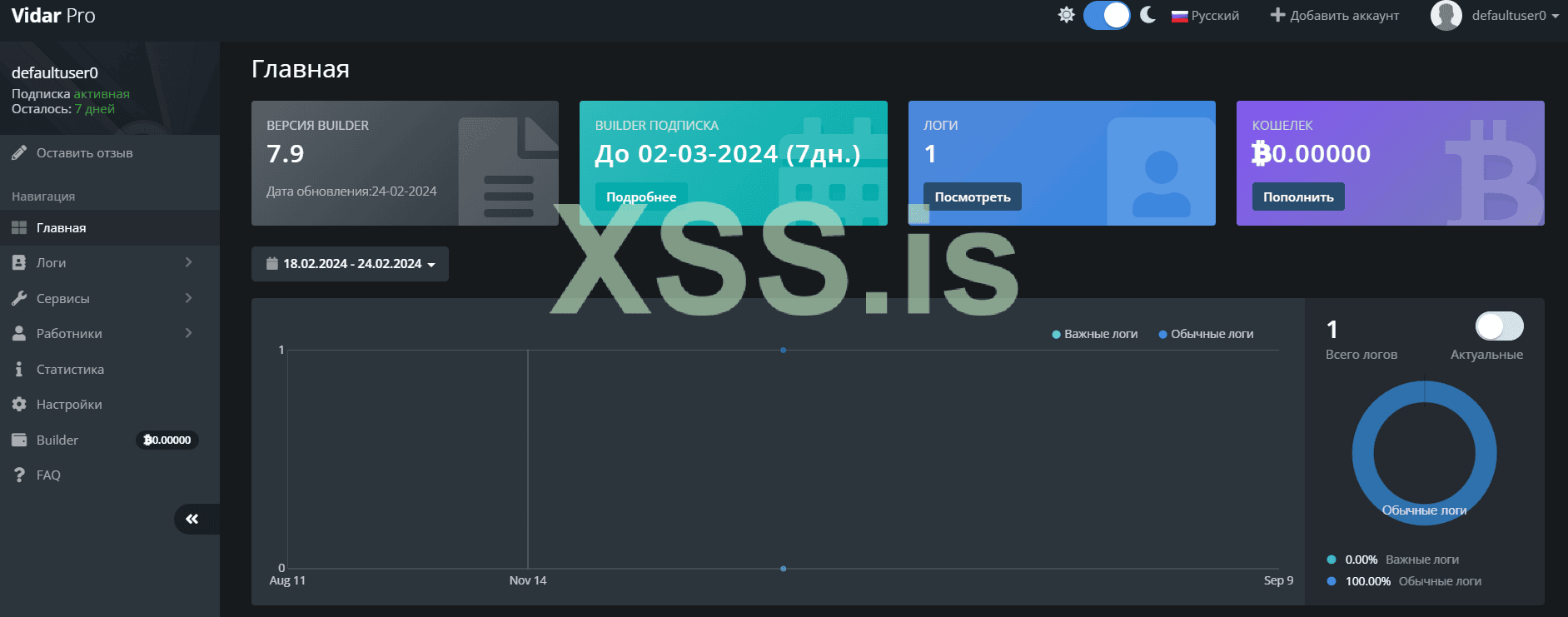Click the Пополнить wallet button
1568x617 pixels.
(1298, 197)
